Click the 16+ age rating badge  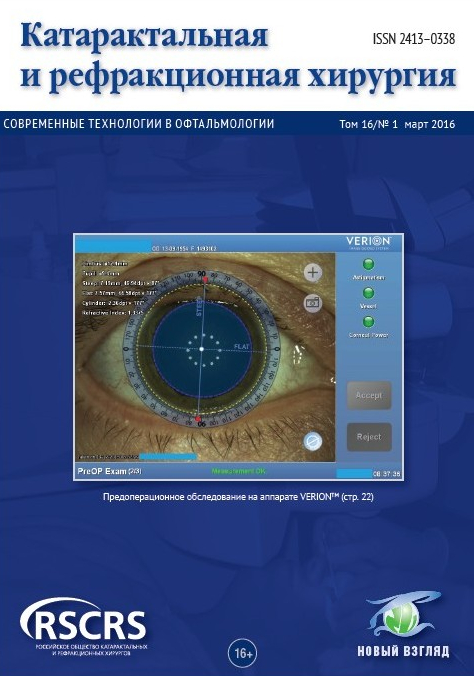pos(243,653)
